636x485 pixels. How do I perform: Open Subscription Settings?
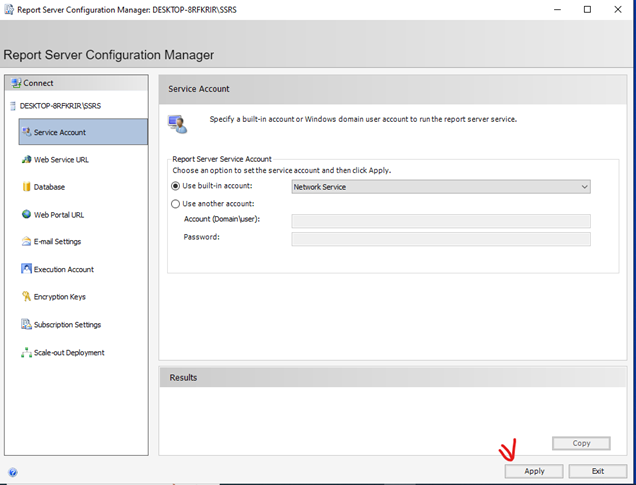pos(67,325)
